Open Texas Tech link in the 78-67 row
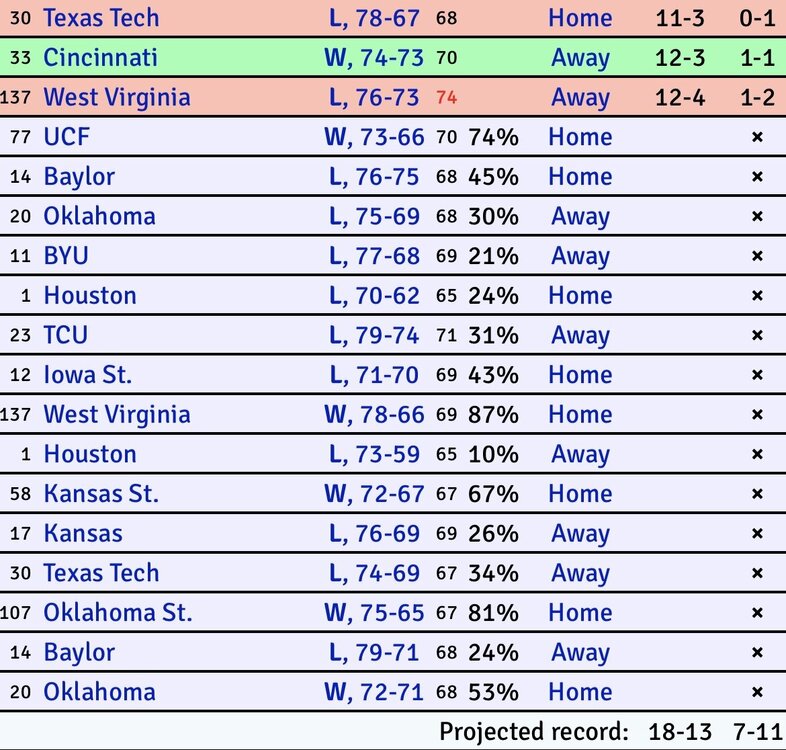 101,18
